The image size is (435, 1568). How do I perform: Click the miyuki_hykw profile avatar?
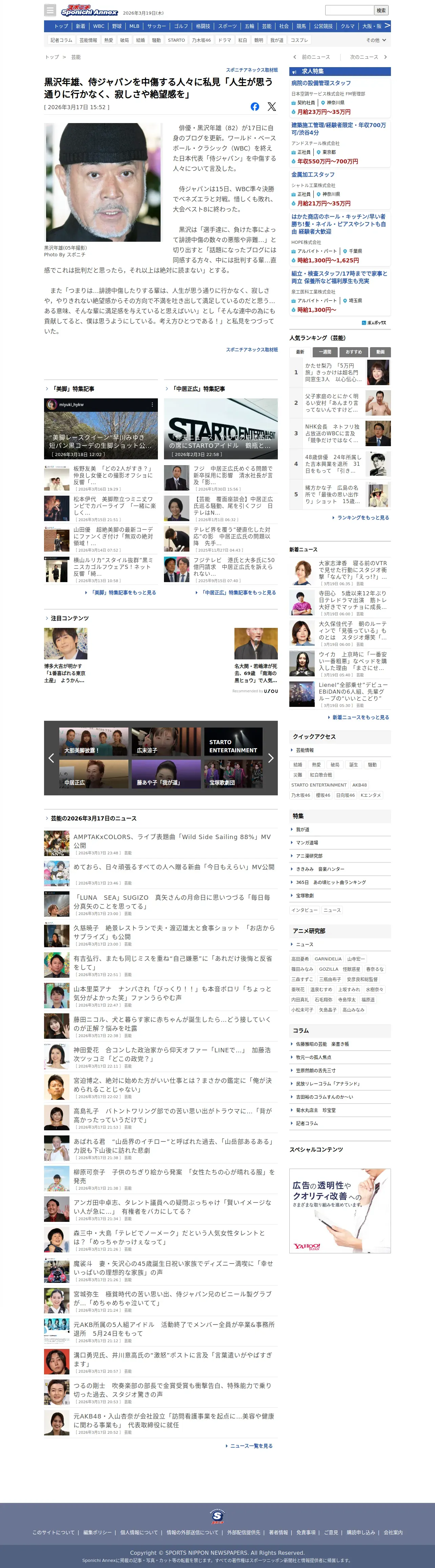pyautogui.click(x=52, y=404)
